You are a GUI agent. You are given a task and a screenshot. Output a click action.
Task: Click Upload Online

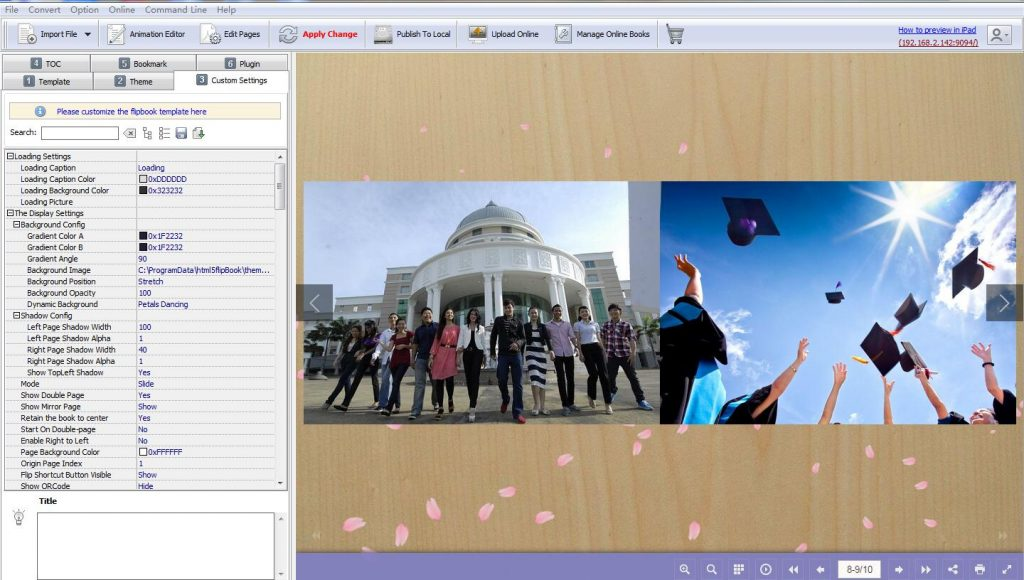(504, 34)
